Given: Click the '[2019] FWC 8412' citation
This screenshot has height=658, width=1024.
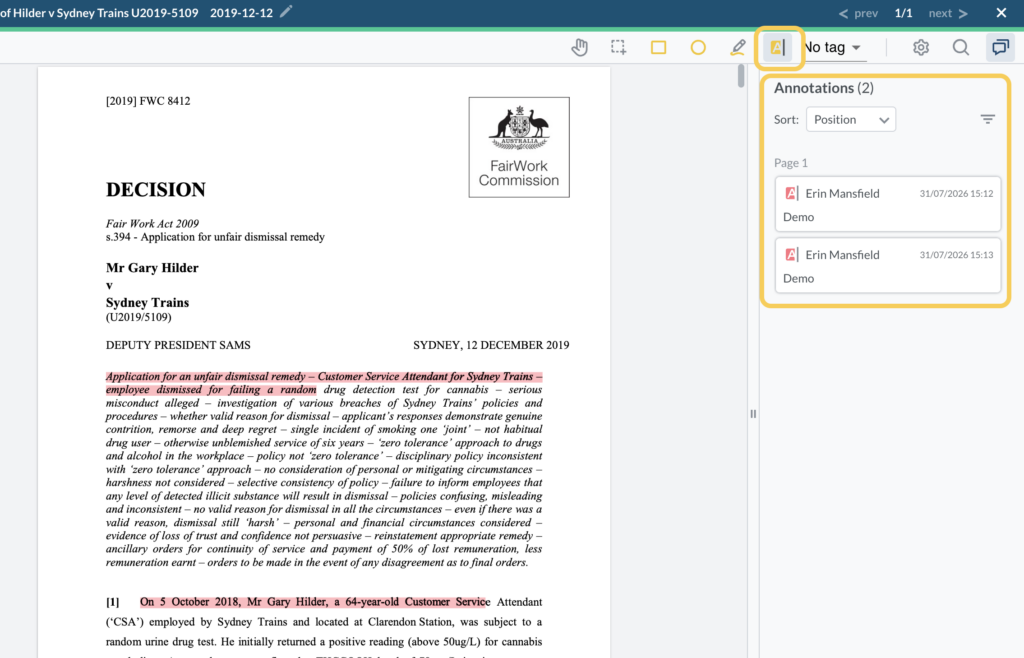Looking at the screenshot, I should [148, 101].
